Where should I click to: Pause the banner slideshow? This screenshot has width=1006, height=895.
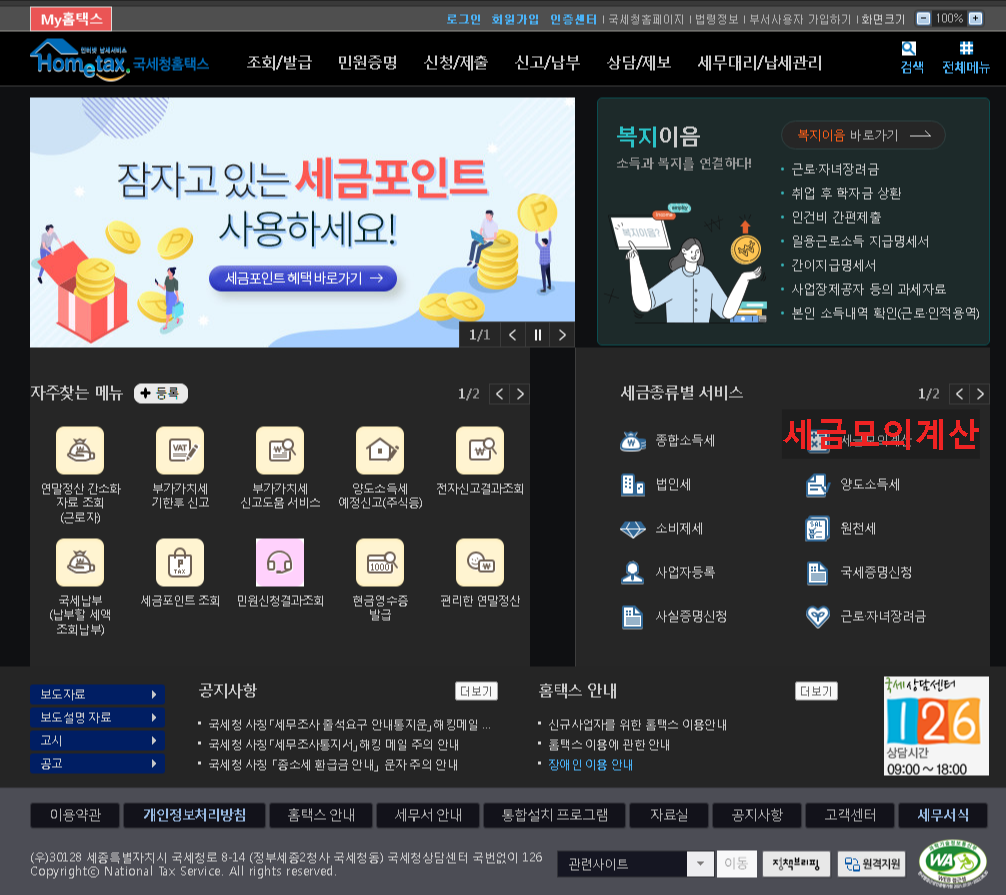pyautogui.click(x=538, y=335)
